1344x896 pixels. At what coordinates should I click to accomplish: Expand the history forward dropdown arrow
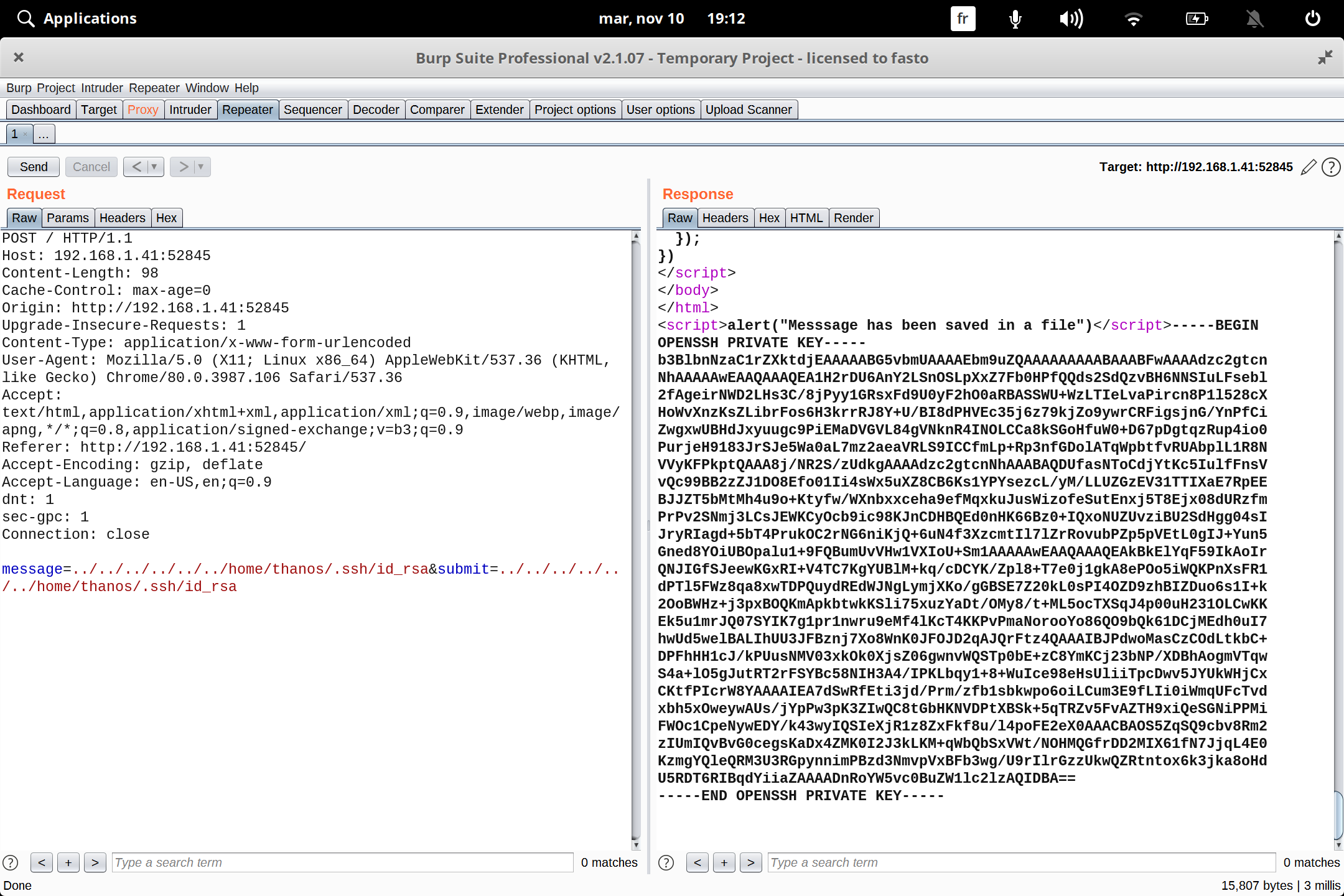(200, 167)
